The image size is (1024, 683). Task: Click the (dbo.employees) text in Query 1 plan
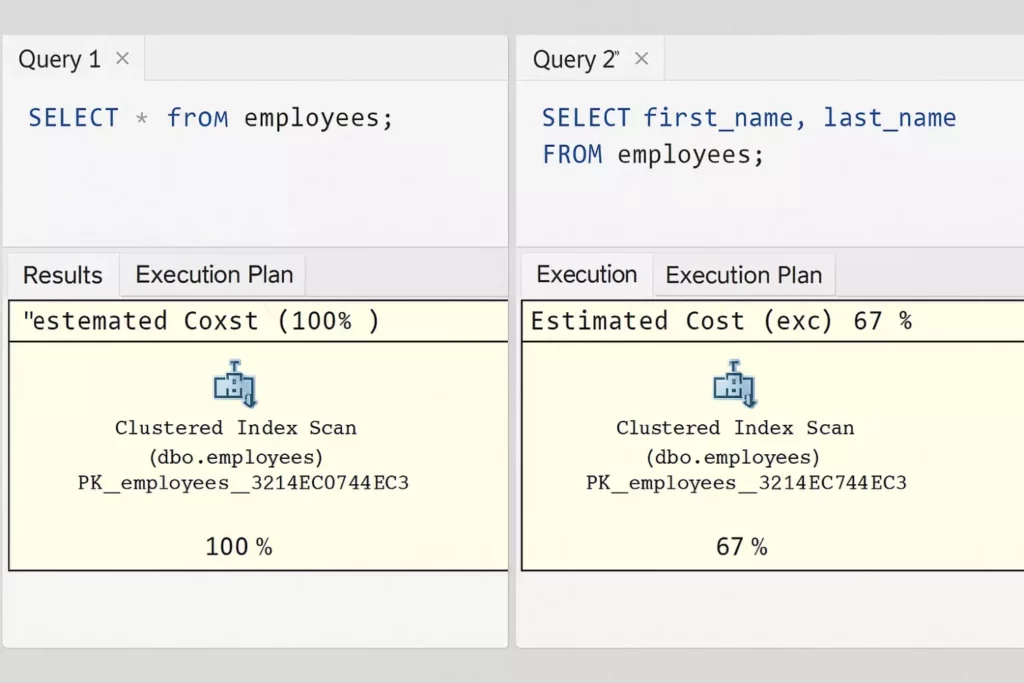tap(236, 456)
